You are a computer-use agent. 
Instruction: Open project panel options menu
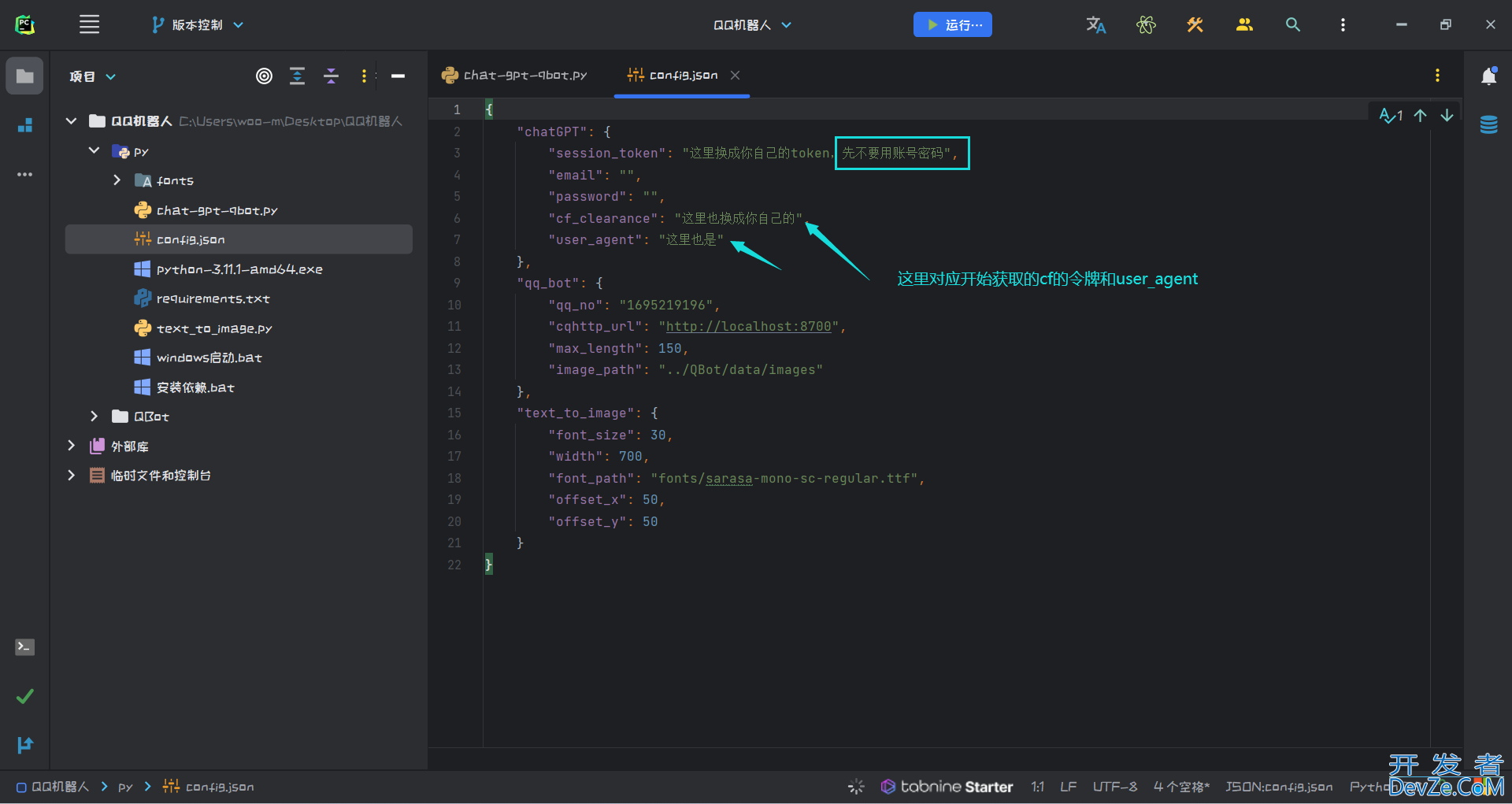point(364,76)
